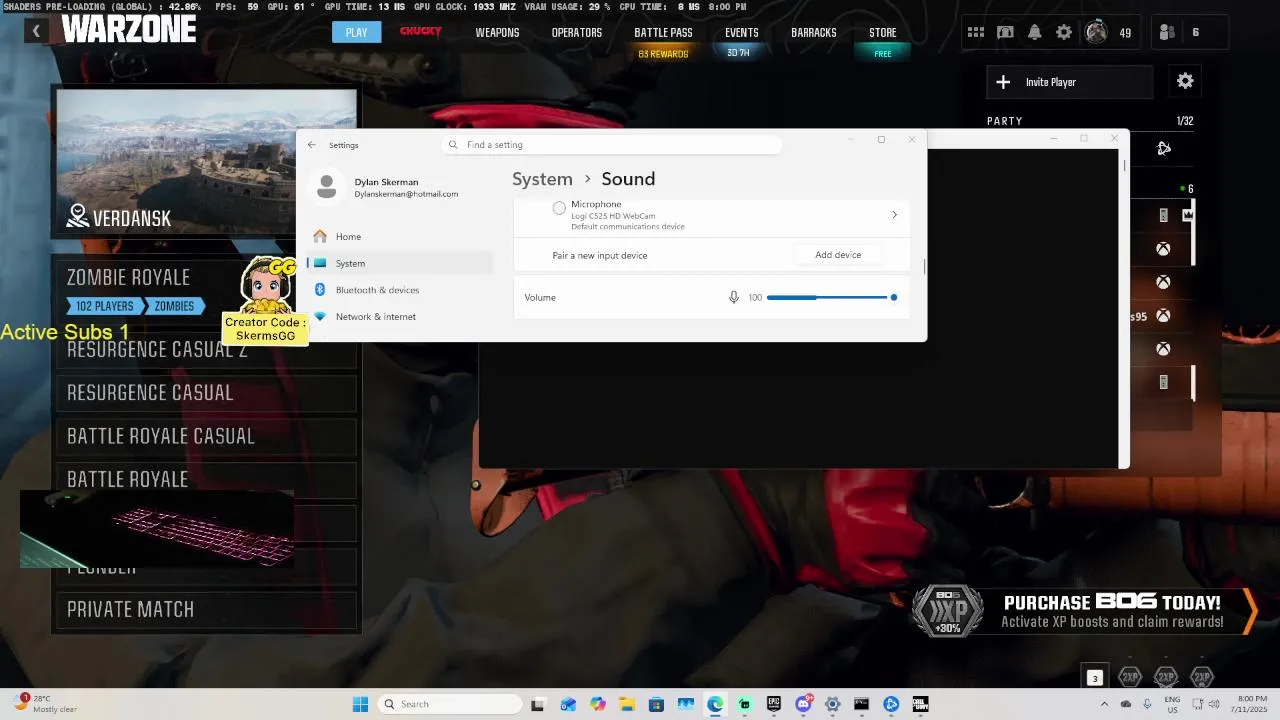
Task: Open Microsoft Edge from the taskbar
Action: [715, 704]
